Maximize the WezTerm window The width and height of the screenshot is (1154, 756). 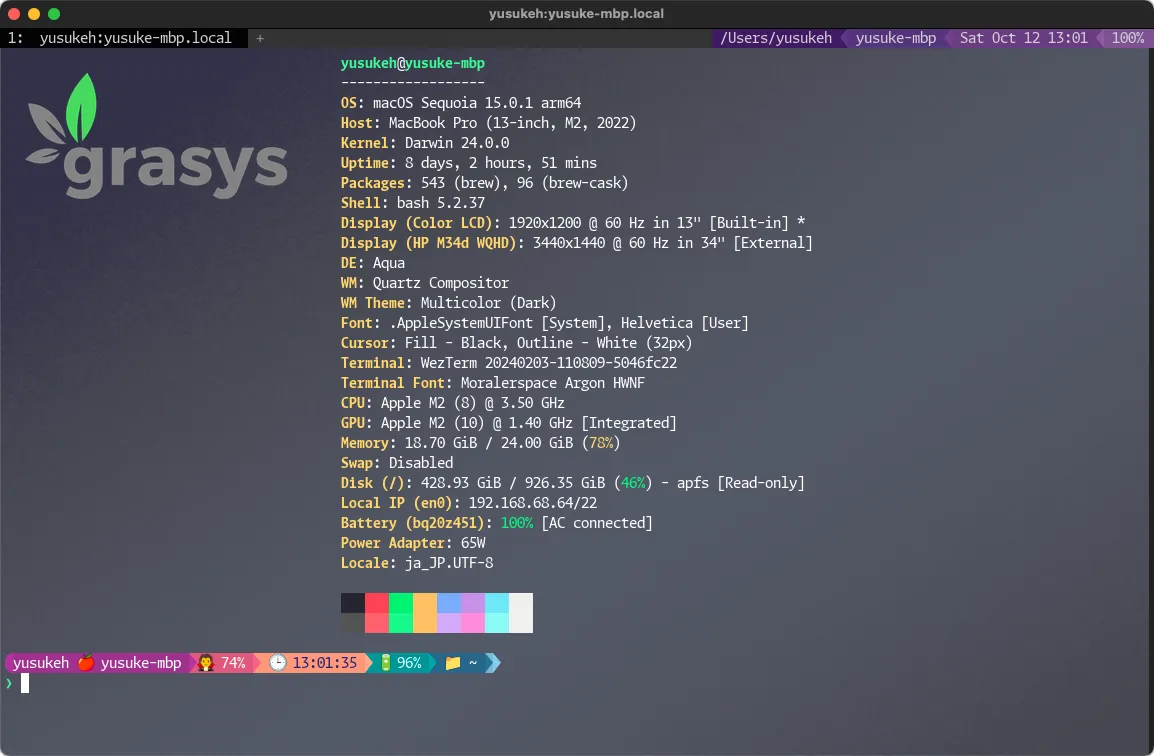[x=54, y=13]
